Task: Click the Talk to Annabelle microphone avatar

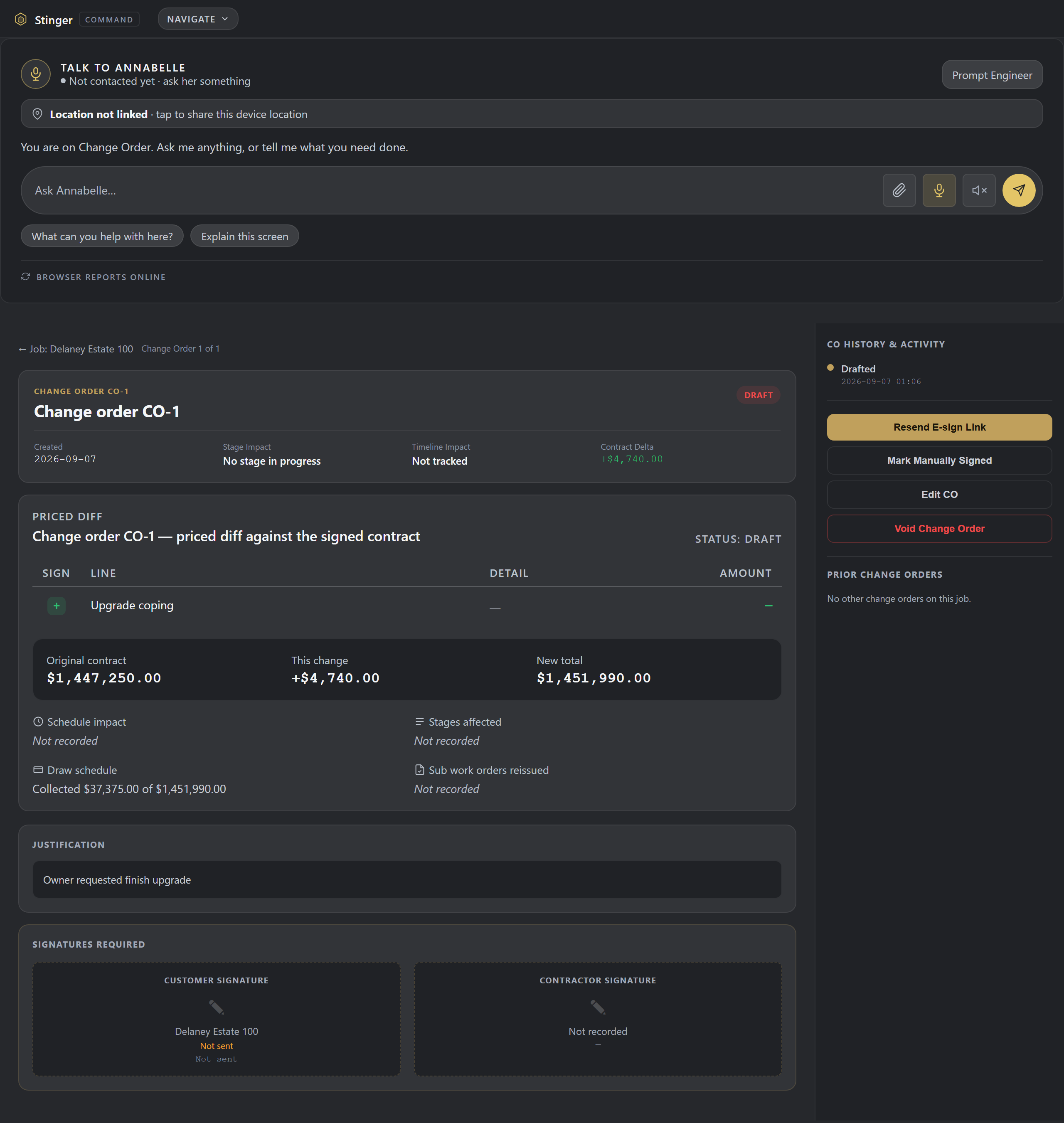Action: click(36, 74)
